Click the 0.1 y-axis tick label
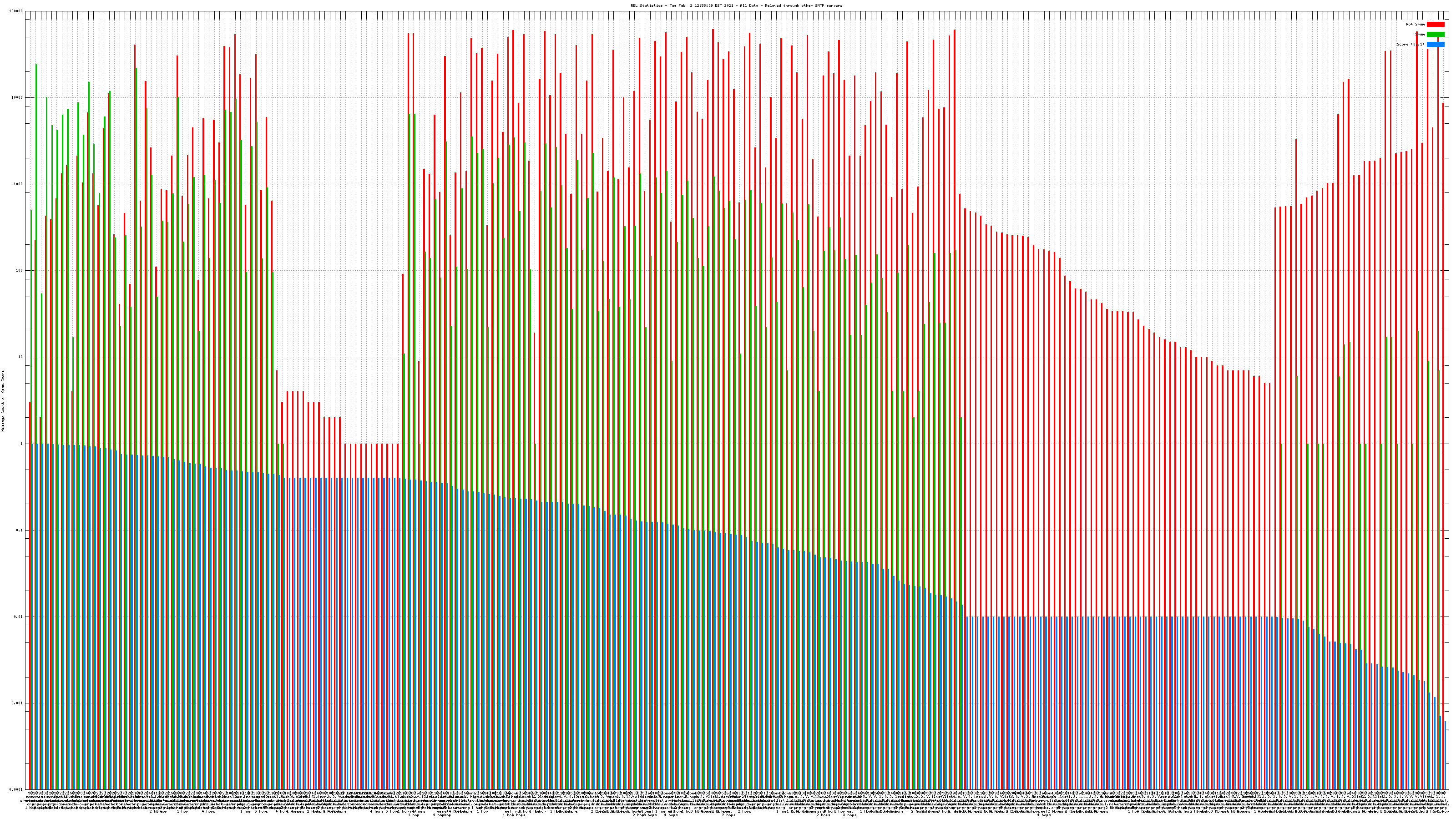Viewport: 1456px width, 819px height. (x=20, y=530)
